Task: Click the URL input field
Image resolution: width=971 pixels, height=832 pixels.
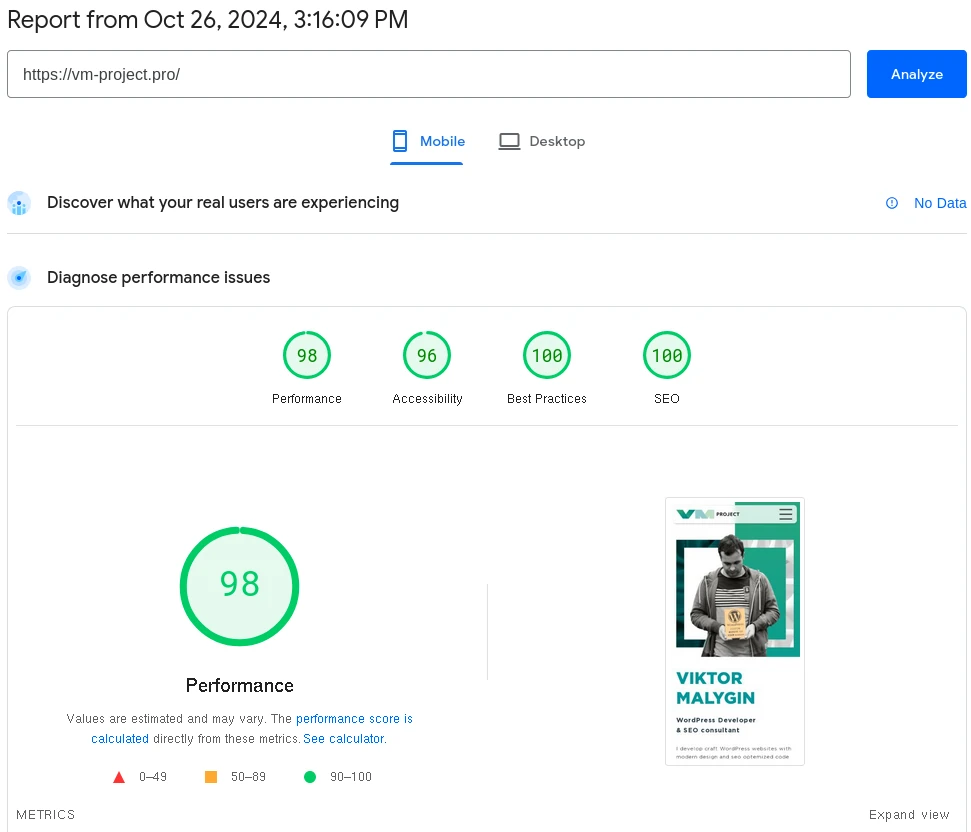Action: click(x=428, y=74)
